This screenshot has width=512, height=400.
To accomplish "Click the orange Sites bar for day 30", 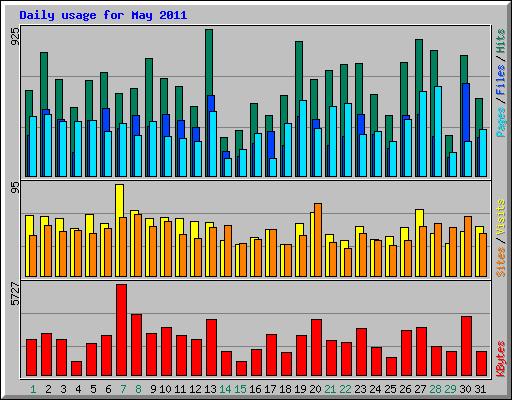I will tap(468, 247).
